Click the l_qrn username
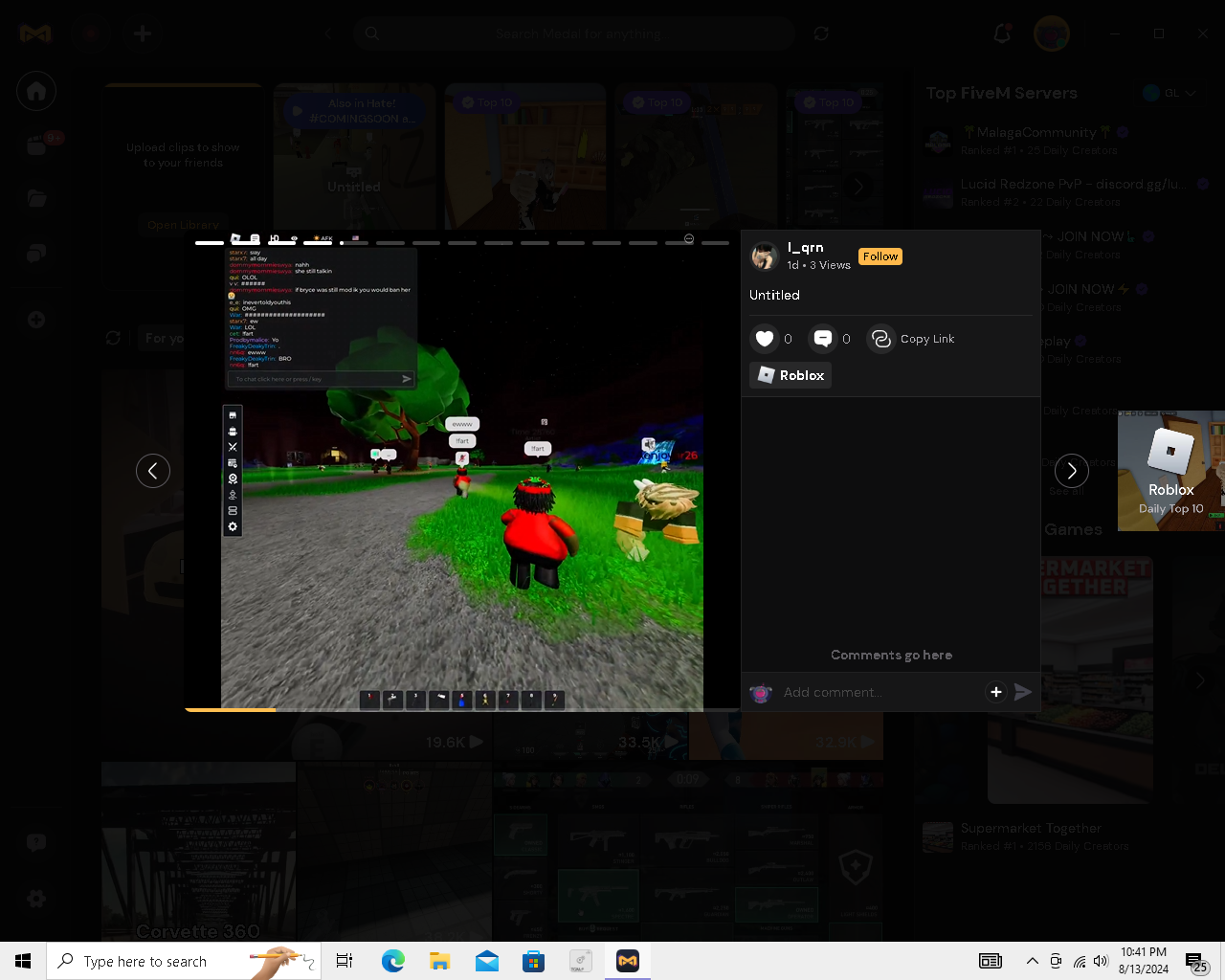This screenshot has height=980, width=1225. click(x=805, y=248)
